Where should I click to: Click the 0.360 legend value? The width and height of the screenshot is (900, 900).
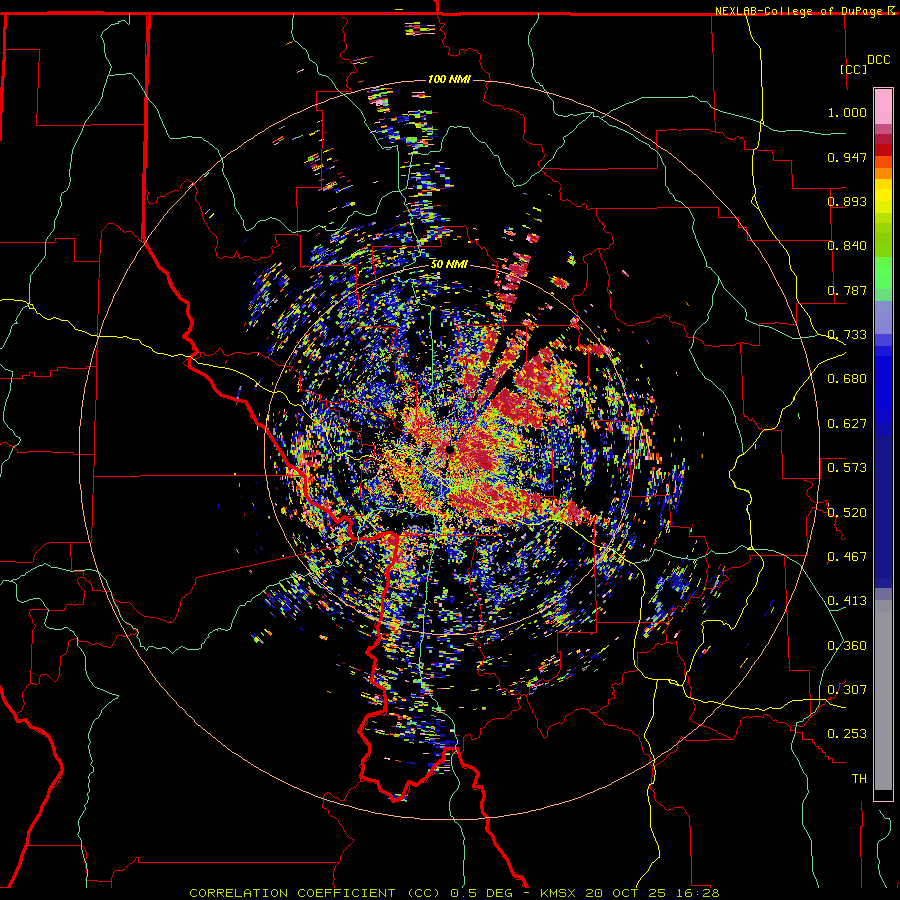click(847, 646)
